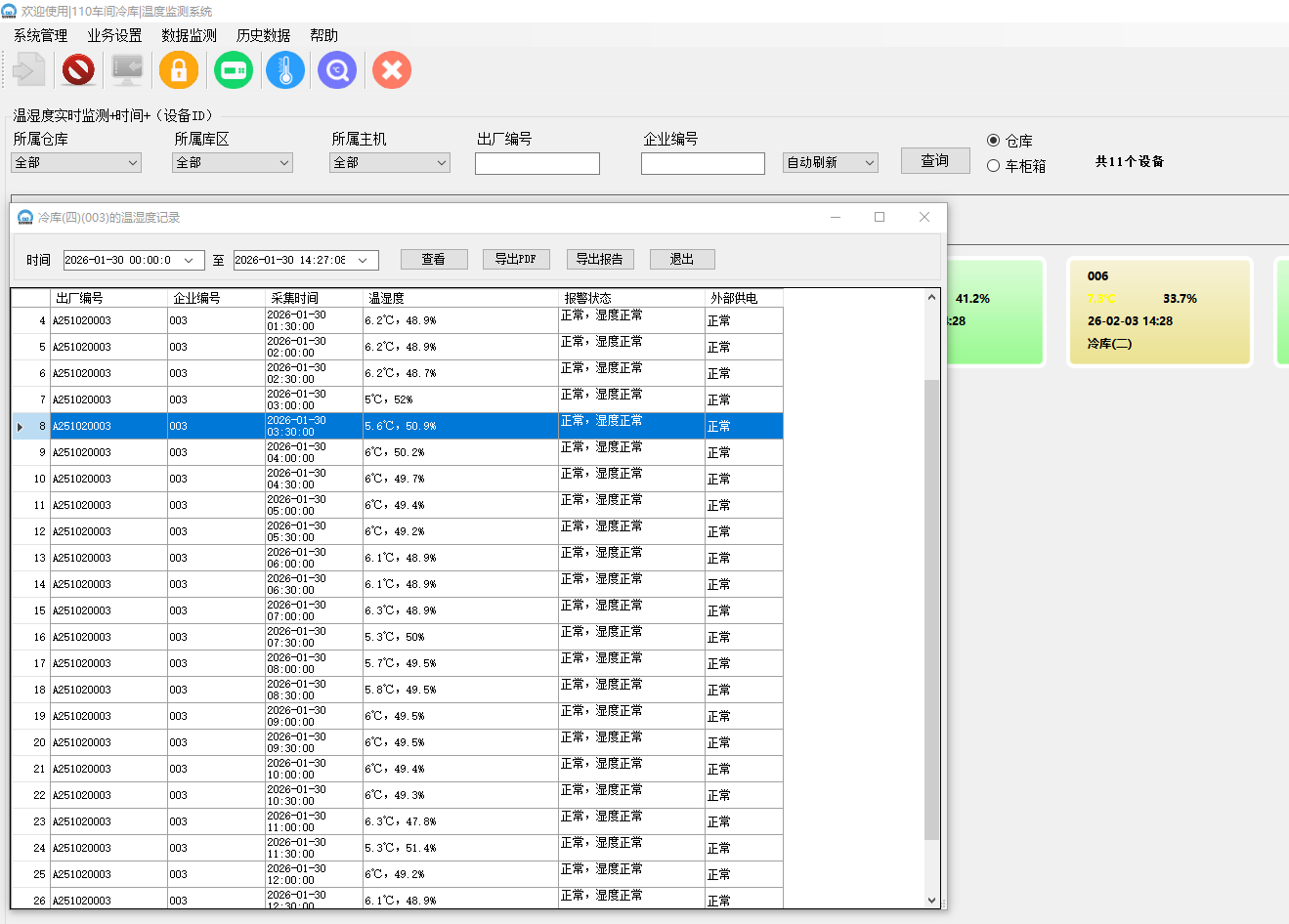
Task: Click the green device toolbar icon
Action: click(x=234, y=70)
